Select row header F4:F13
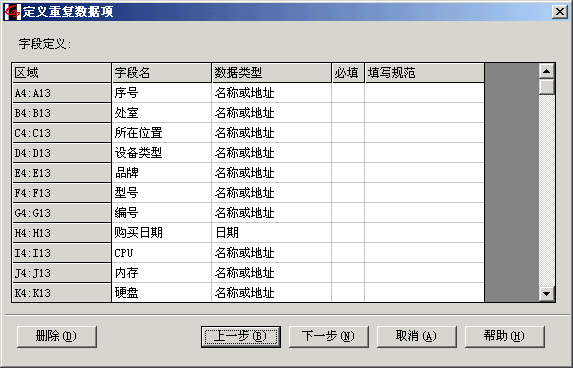Screen dimensions: 573x368 coord(62,193)
